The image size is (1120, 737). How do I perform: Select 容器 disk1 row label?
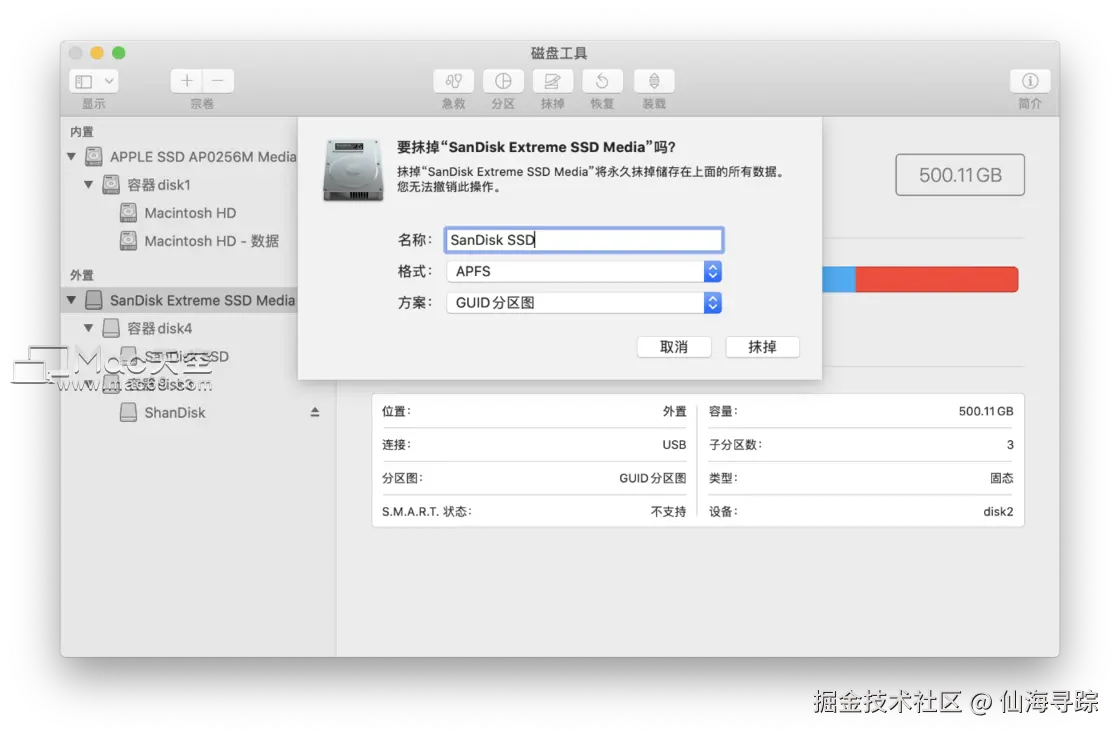(159, 184)
